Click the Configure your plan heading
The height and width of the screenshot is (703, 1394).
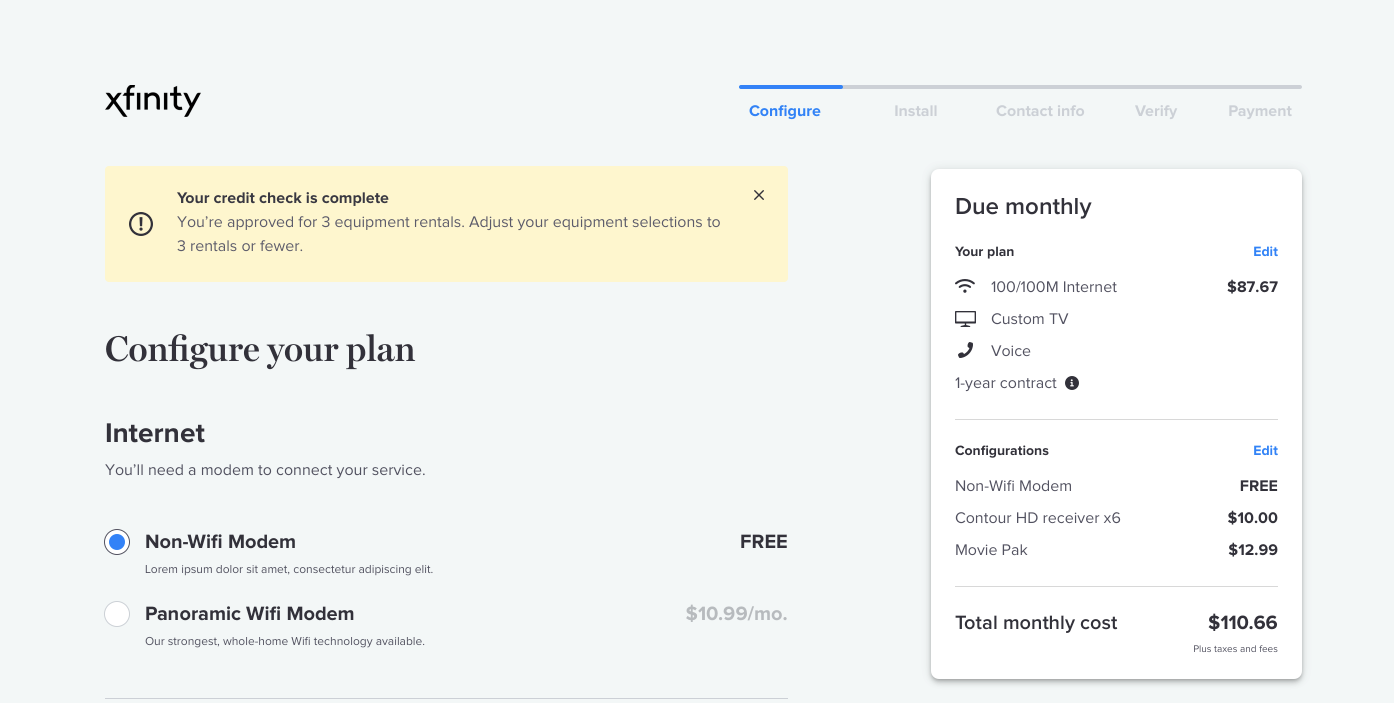tap(260, 350)
